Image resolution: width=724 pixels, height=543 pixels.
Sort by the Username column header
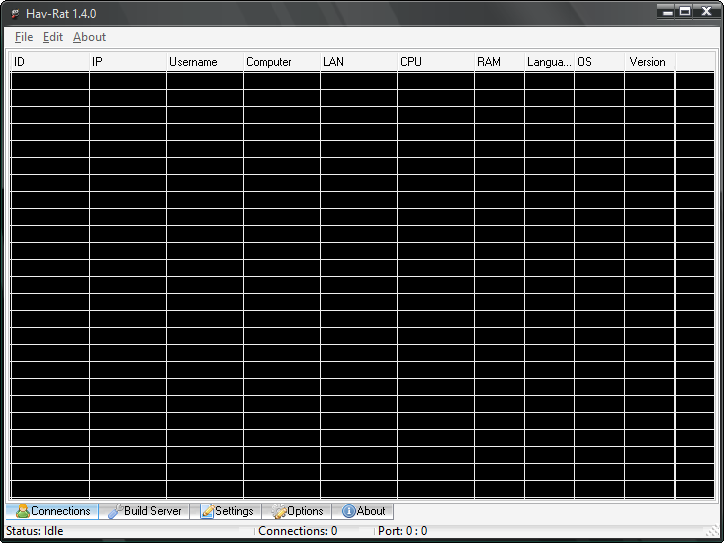[x=204, y=62]
